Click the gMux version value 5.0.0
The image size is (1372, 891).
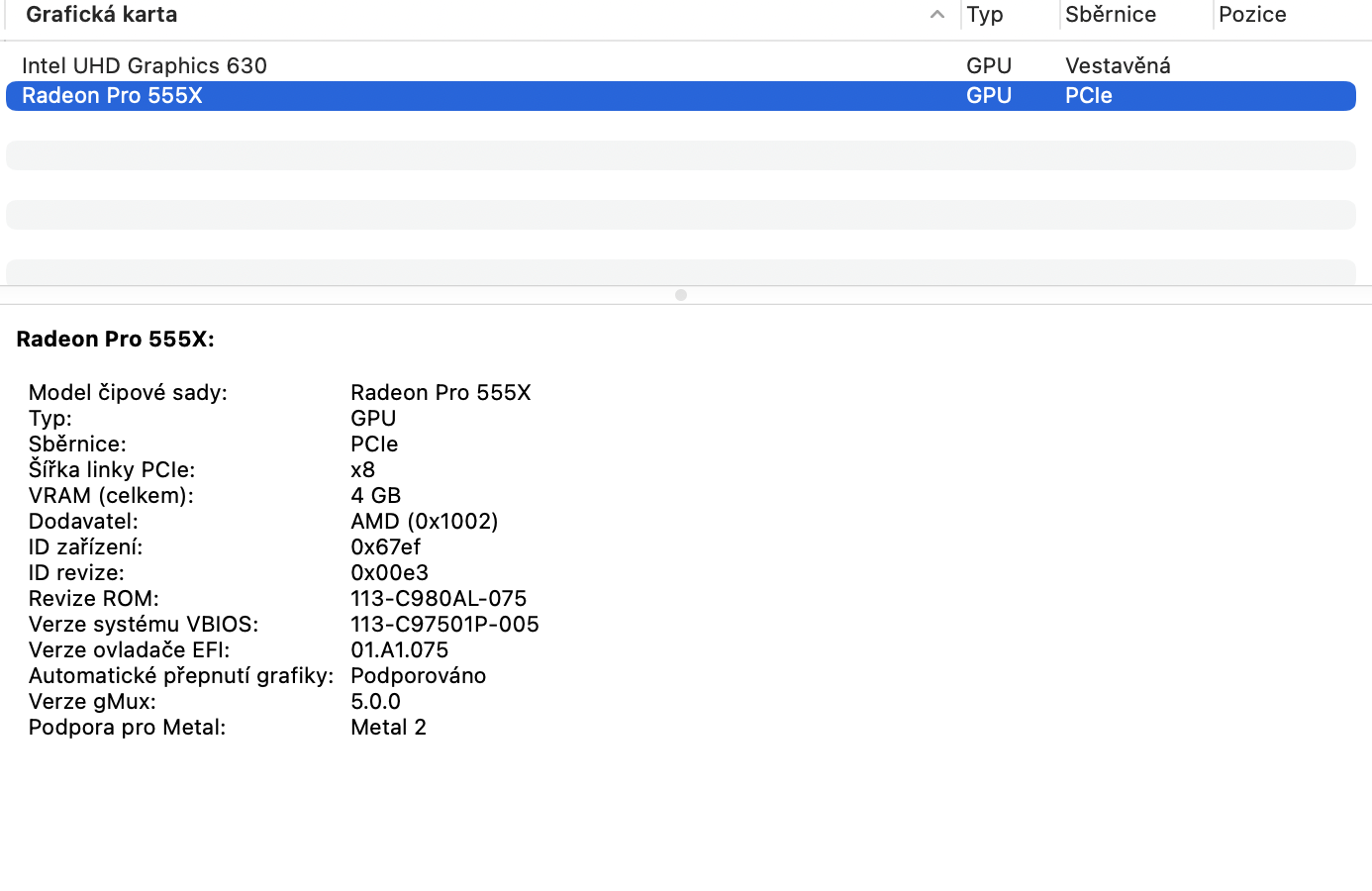click(x=376, y=702)
